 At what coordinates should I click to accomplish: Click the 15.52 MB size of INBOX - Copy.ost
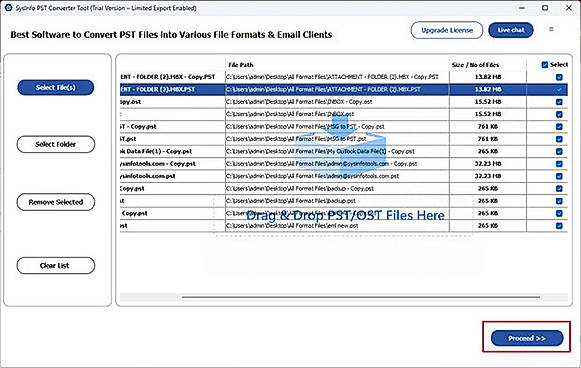[x=488, y=102]
